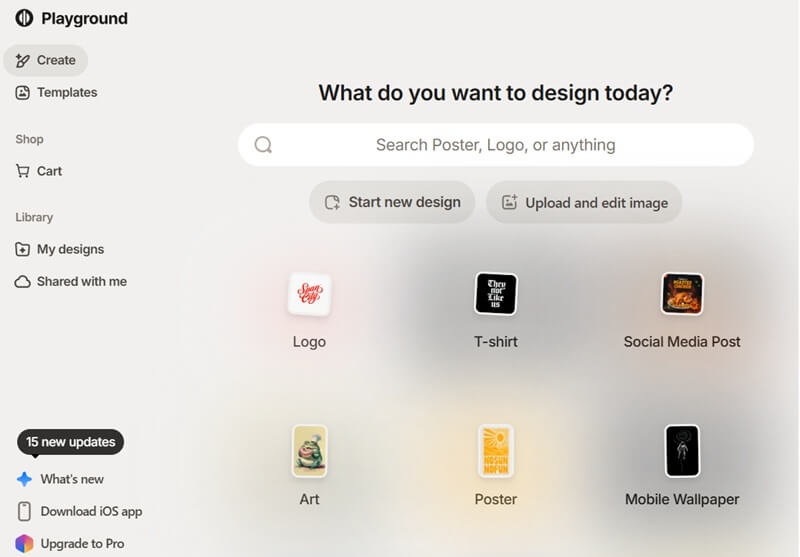Focus the Search Poster, Logo field
The image size is (800, 557).
(x=495, y=145)
